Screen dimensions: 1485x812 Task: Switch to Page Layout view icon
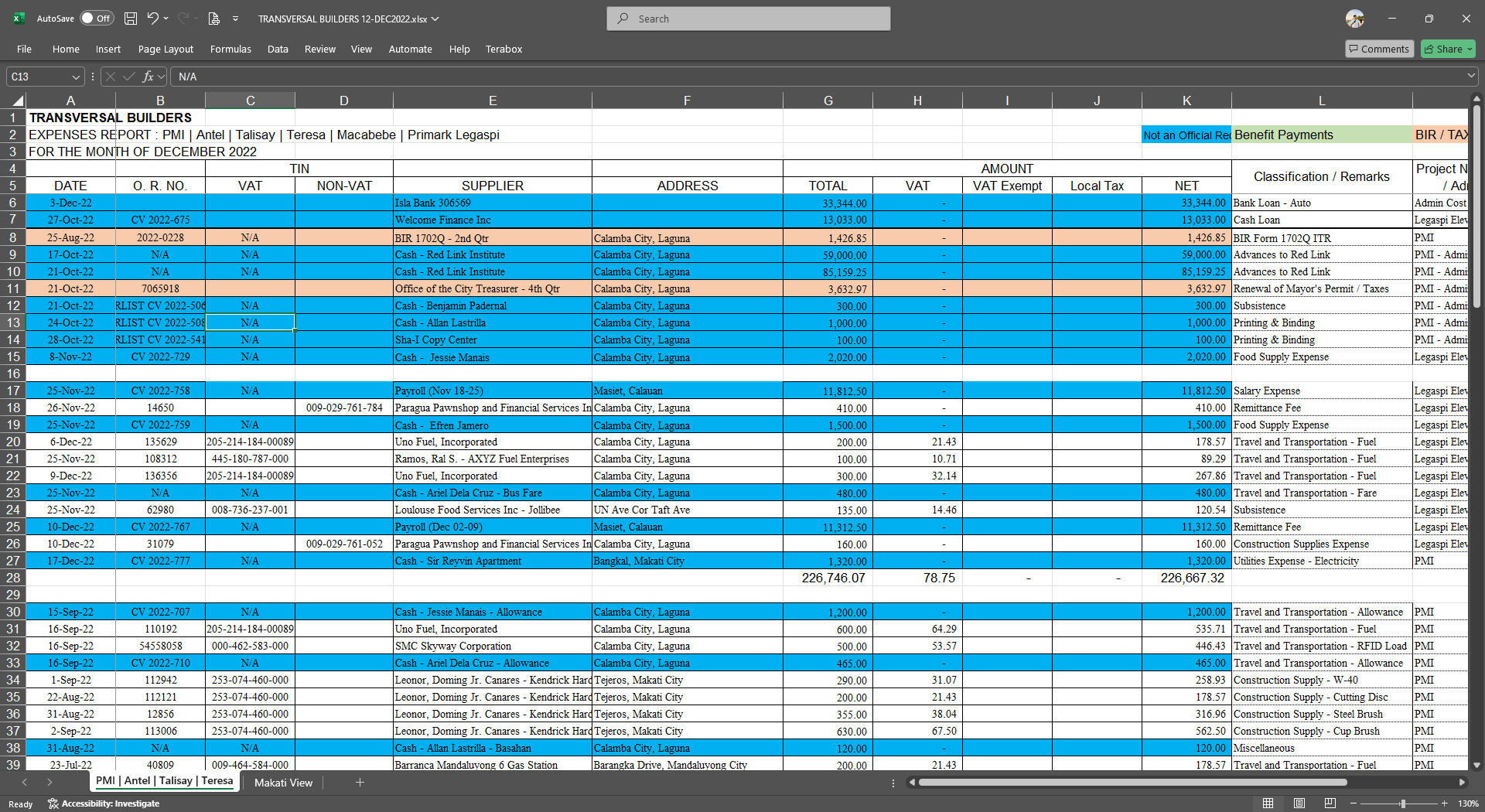click(1299, 803)
